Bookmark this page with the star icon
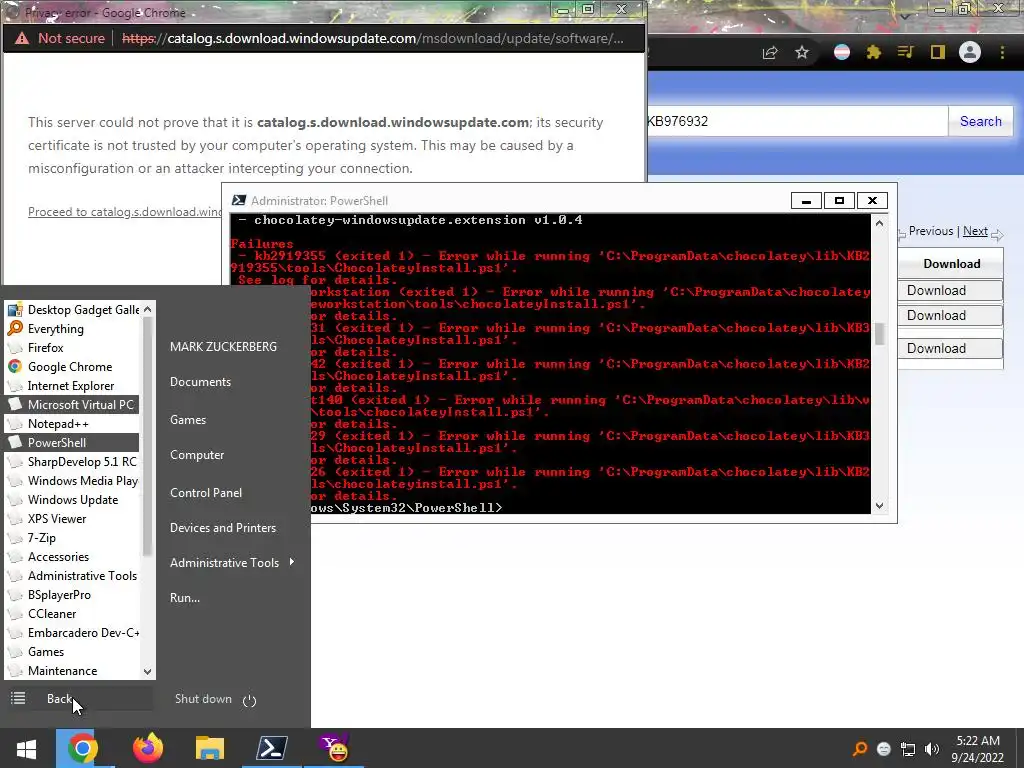Viewport: 1024px width, 768px height. click(x=802, y=52)
